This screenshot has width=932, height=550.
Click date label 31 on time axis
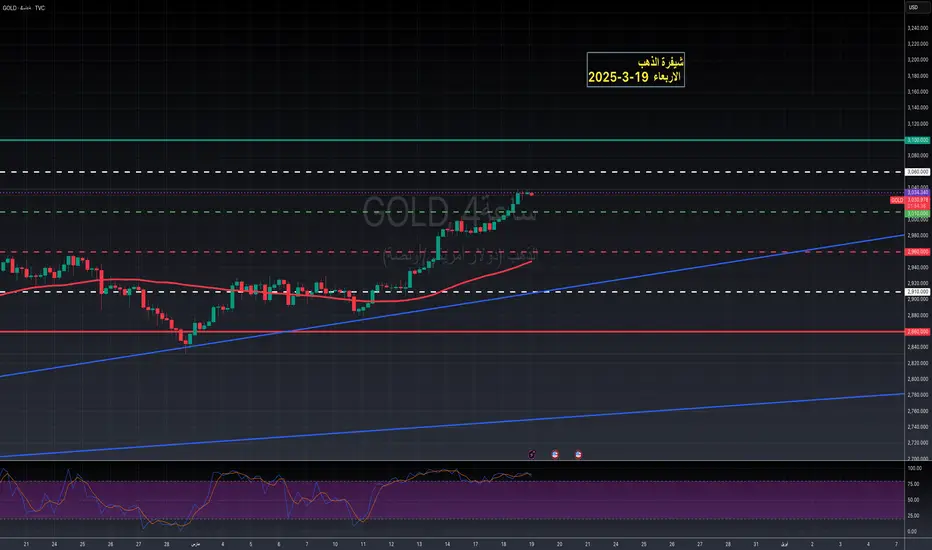tap(755, 544)
